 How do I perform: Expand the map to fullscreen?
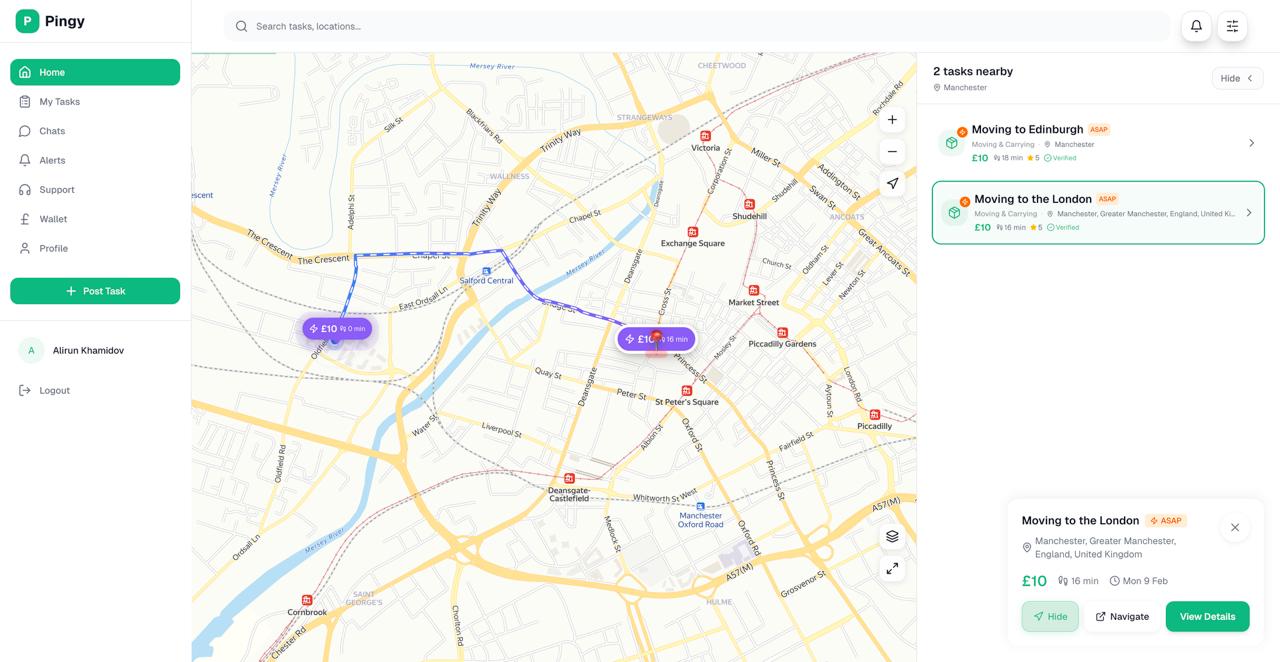(x=892, y=569)
